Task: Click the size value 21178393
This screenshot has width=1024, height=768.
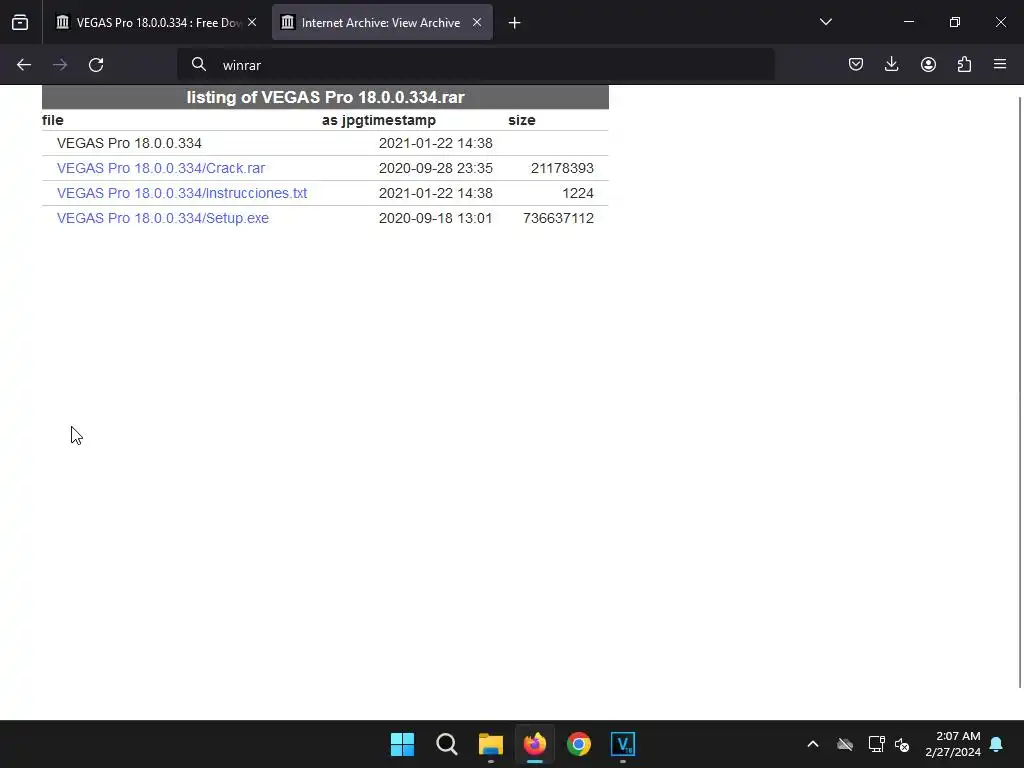Action: click(562, 168)
